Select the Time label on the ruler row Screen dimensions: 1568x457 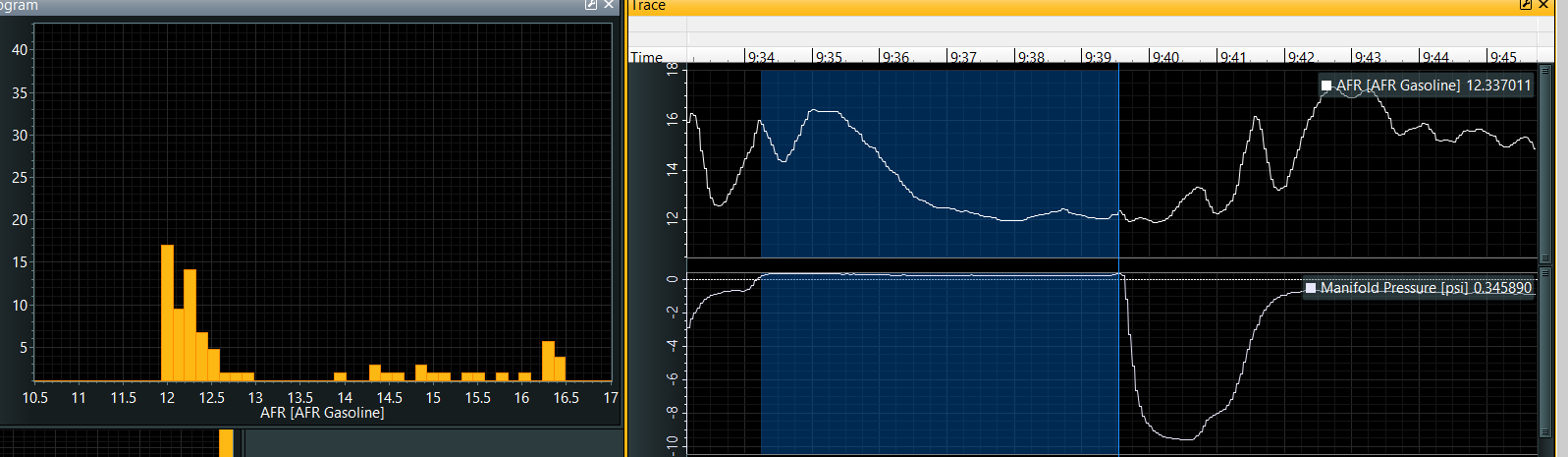coord(646,57)
